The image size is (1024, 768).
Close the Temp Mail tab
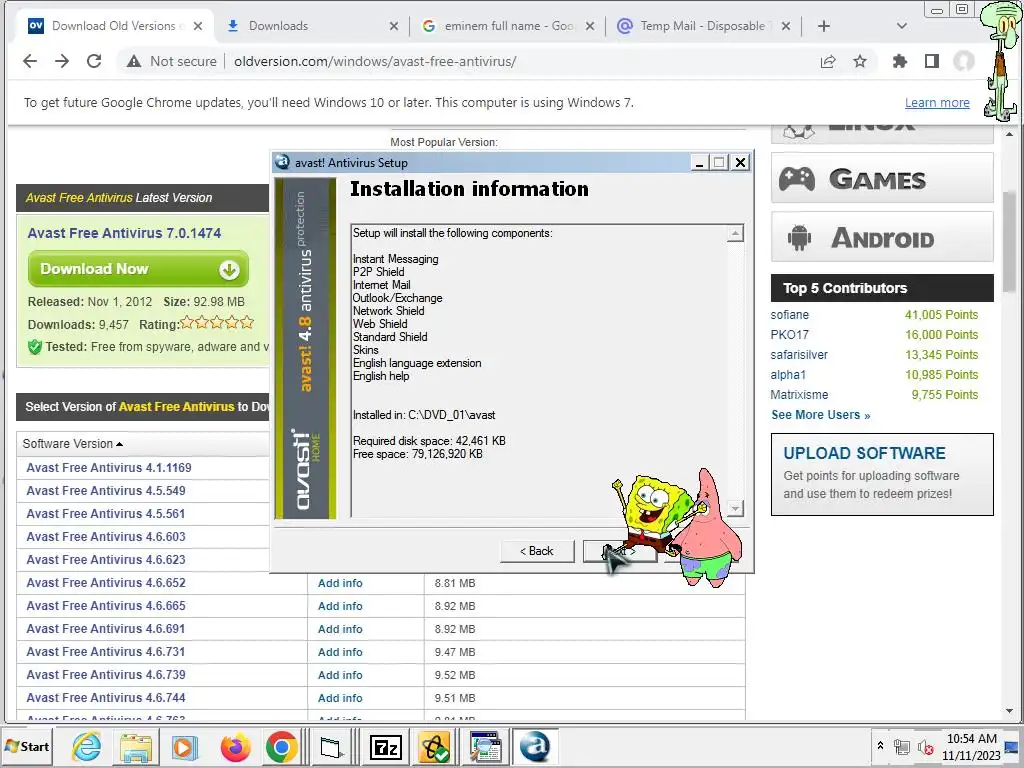[786, 26]
